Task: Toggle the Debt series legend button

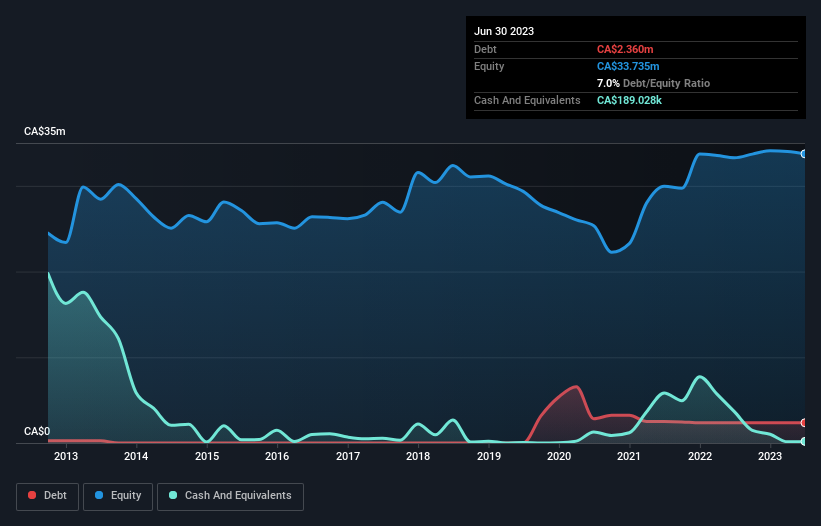Action: [x=48, y=496]
